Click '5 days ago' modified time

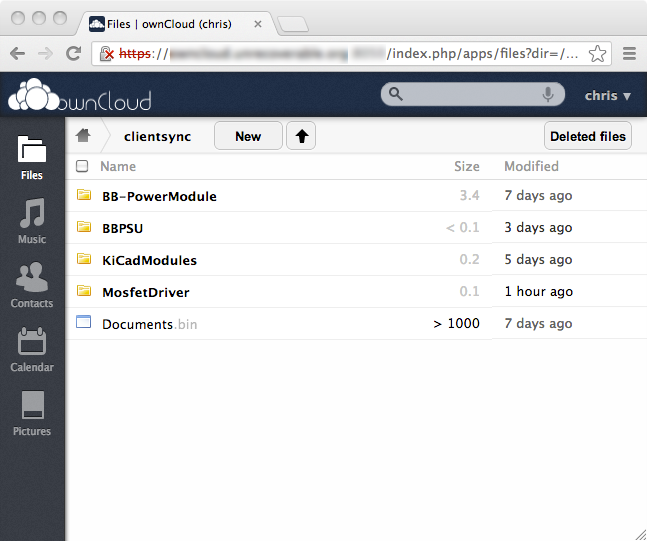point(538,260)
